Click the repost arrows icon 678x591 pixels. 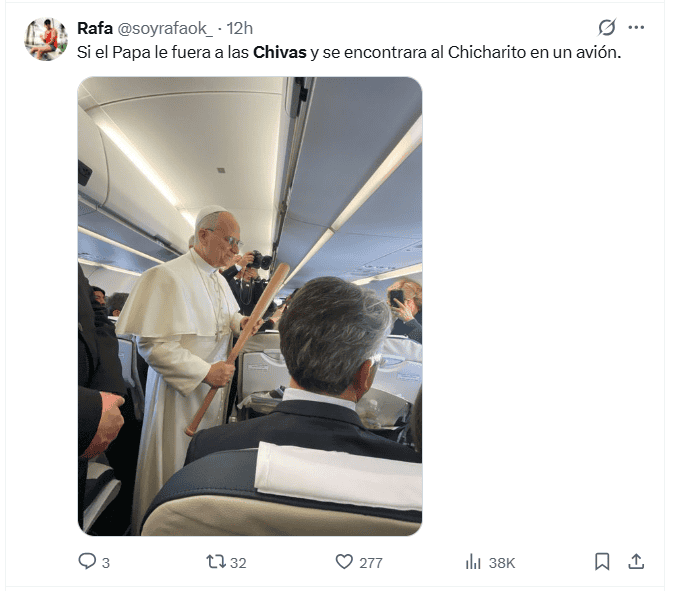tap(216, 562)
